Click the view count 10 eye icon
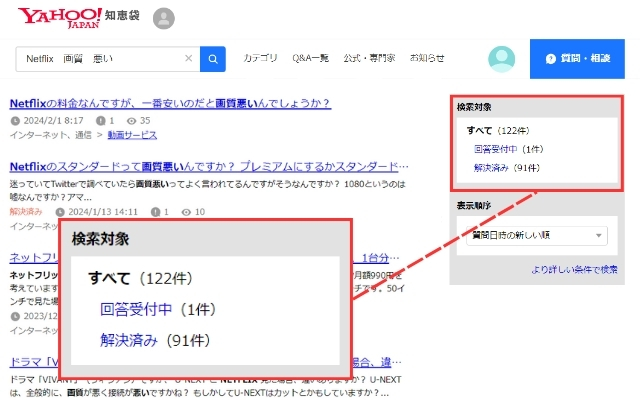 coord(186,212)
